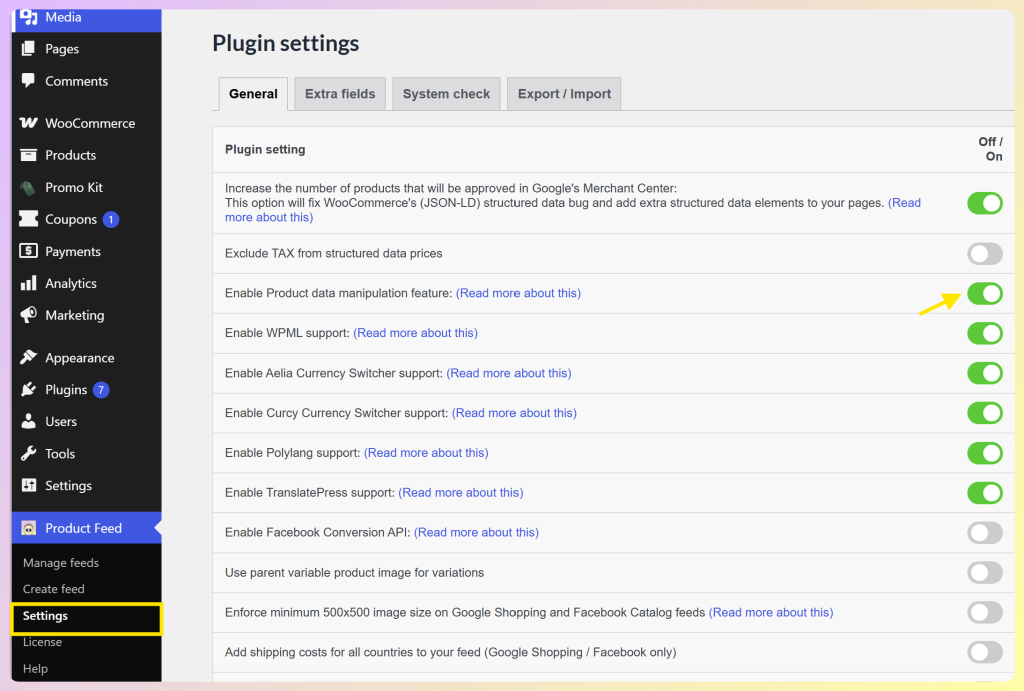
Task: Click the Coupons ticket icon
Action: [x=28, y=219]
